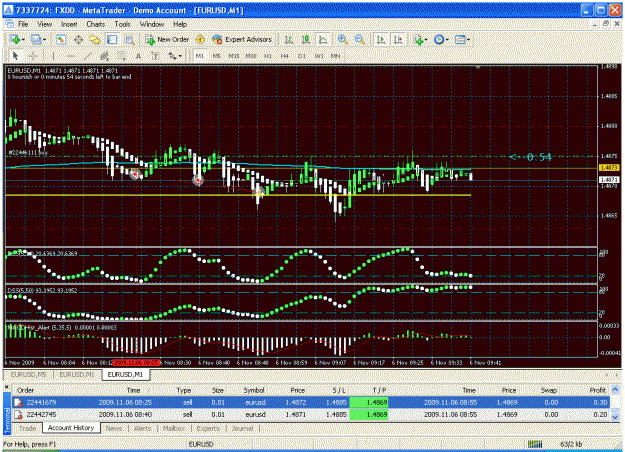Screen dimensions: 625x452
Task: Open the Profiles dropdown
Action: 38,39
